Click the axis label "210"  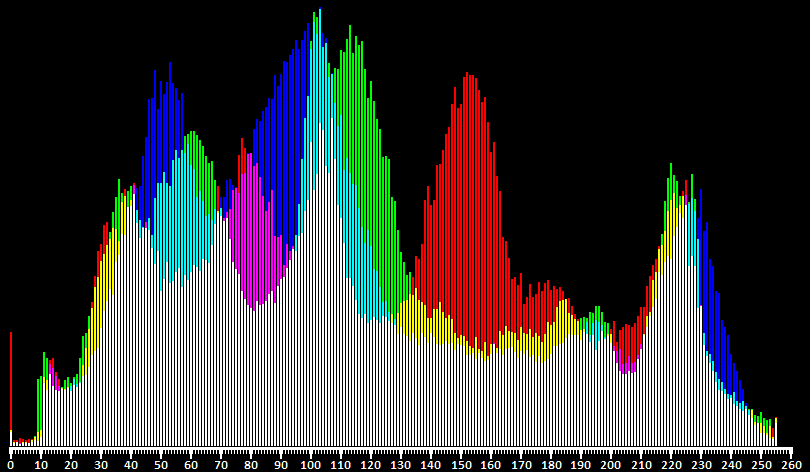[641, 464]
